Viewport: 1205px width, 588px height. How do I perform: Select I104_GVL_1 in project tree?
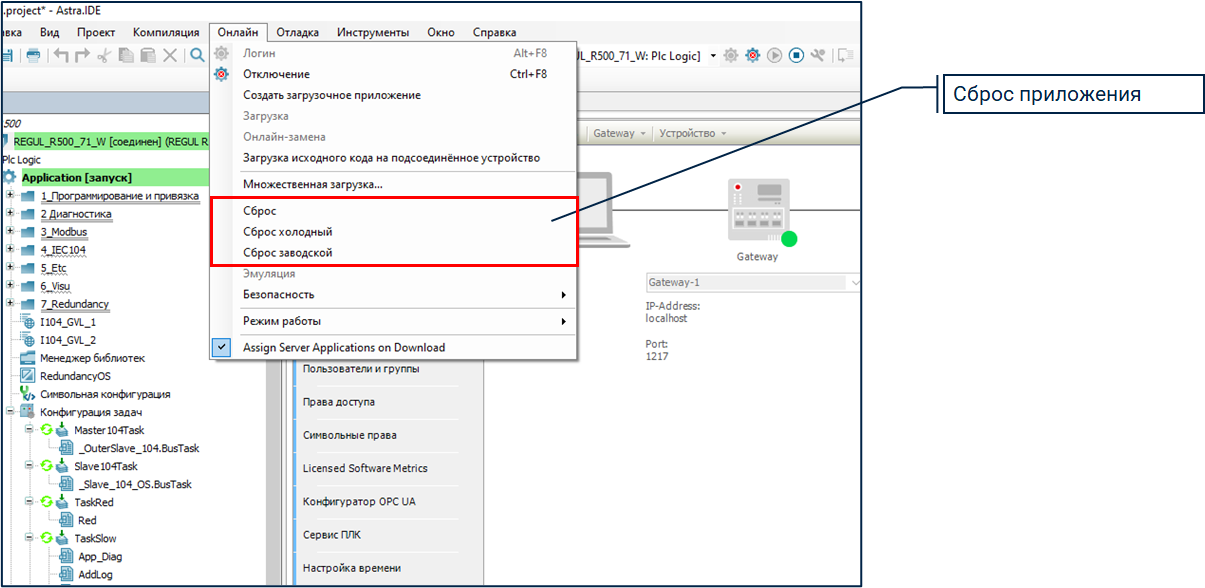(x=67, y=322)
